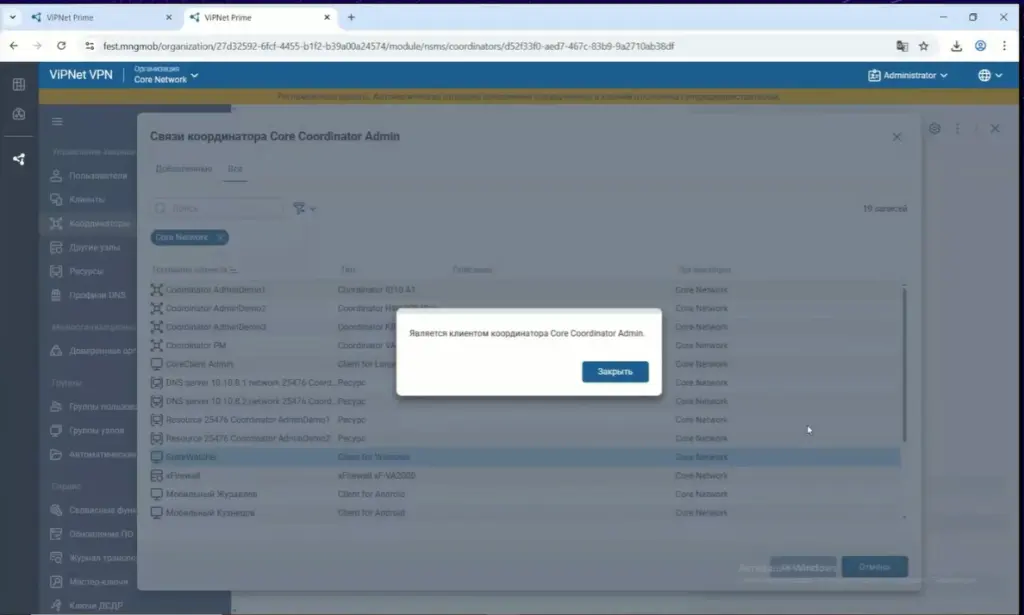Screen dimensions: 1024x615
Task: Open Сервисные функции in the sidebar
Action: coord(93,510)
